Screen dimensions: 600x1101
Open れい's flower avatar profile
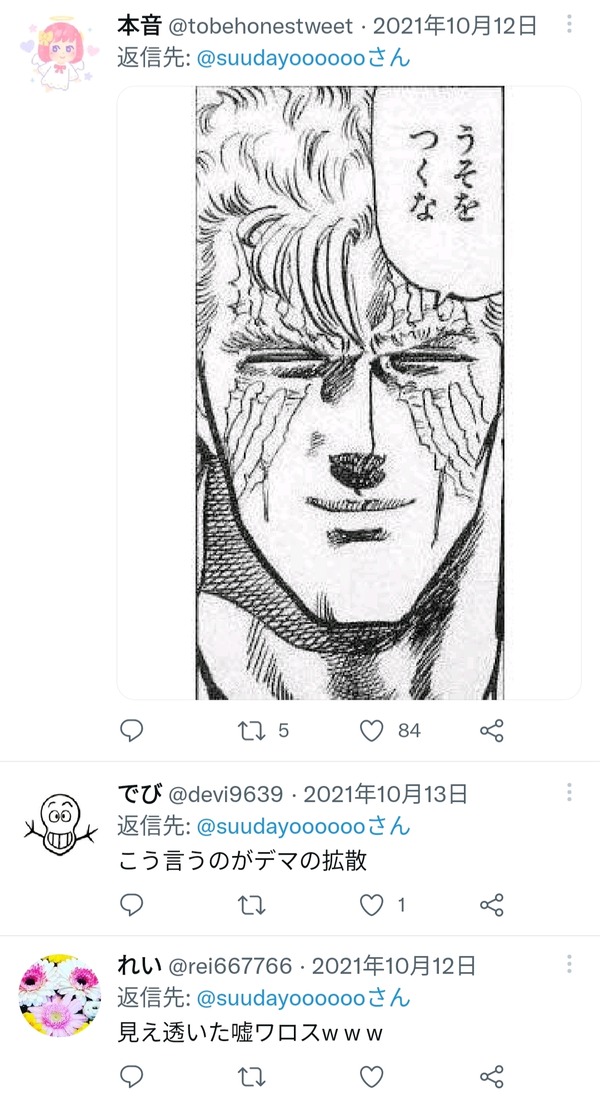pos(59,995)
